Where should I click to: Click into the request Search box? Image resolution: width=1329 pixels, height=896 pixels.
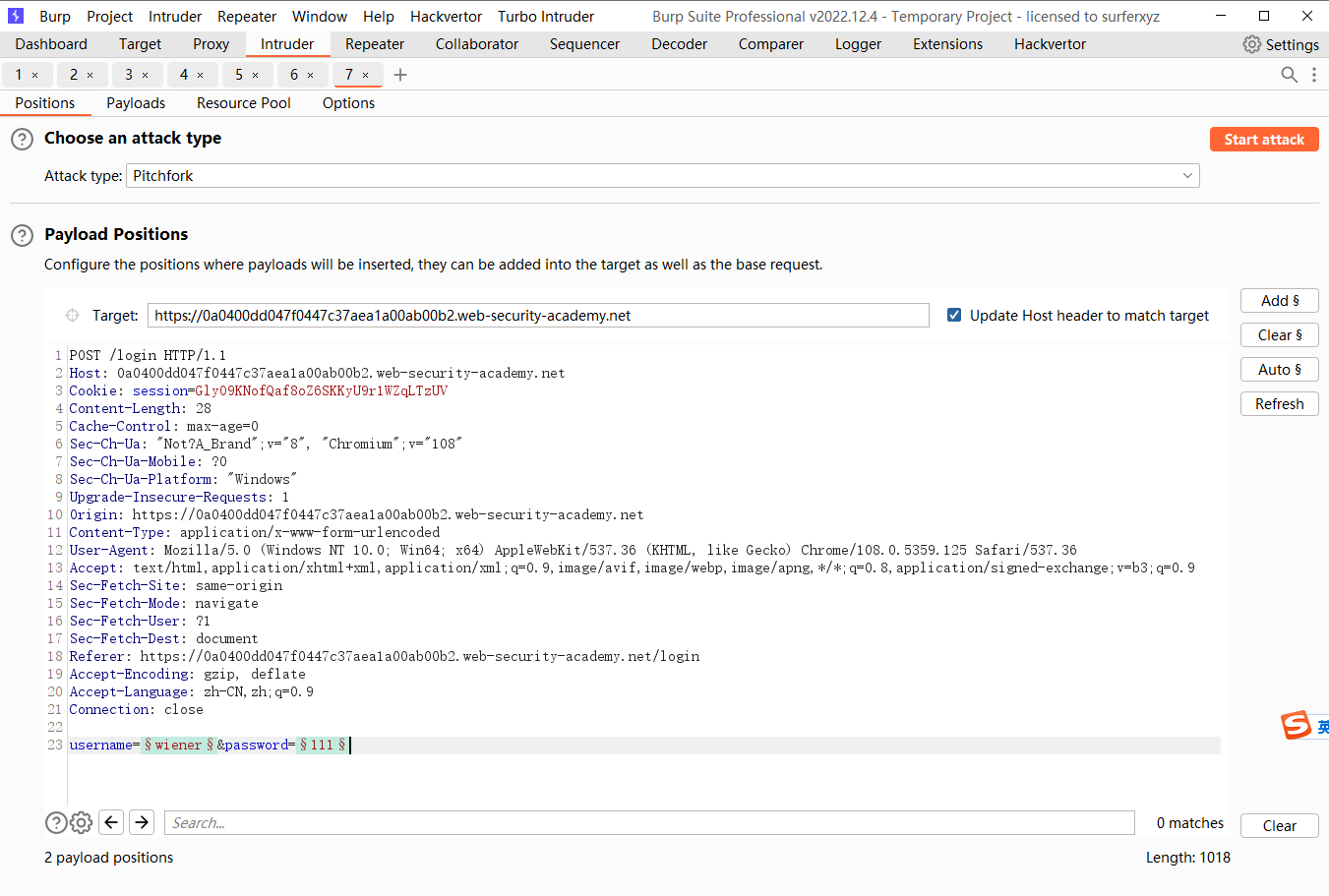[649, 823]
